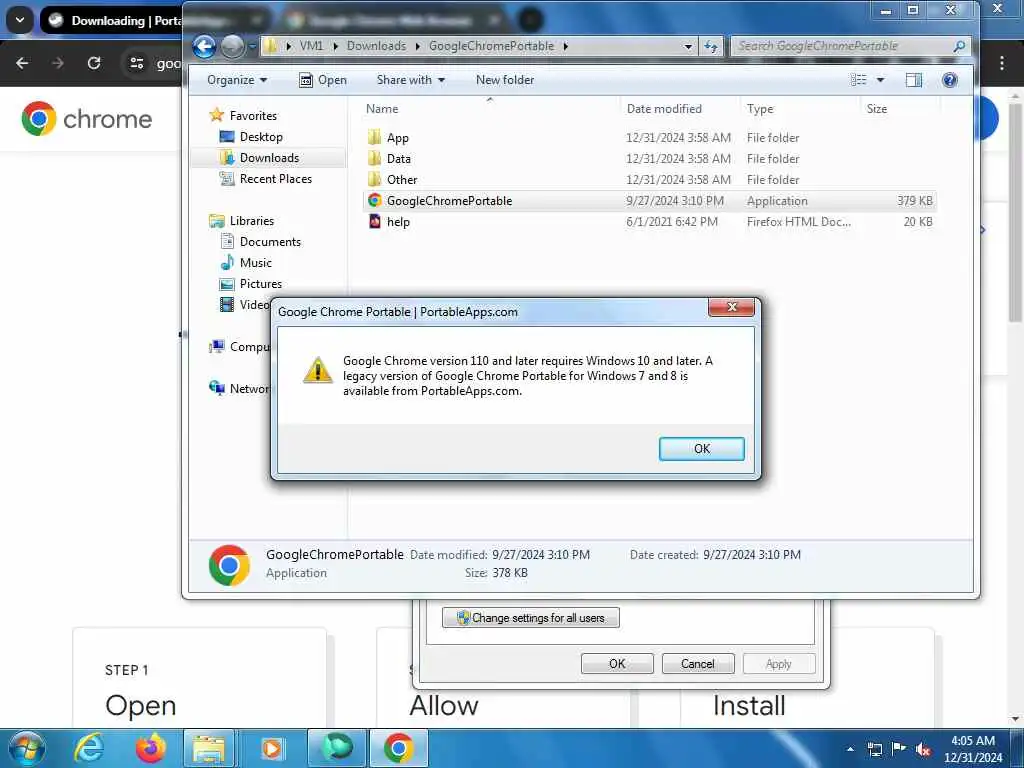Click Chrome browser reload icon
This screenshot has width=1024, height=768.
point(94,63)
